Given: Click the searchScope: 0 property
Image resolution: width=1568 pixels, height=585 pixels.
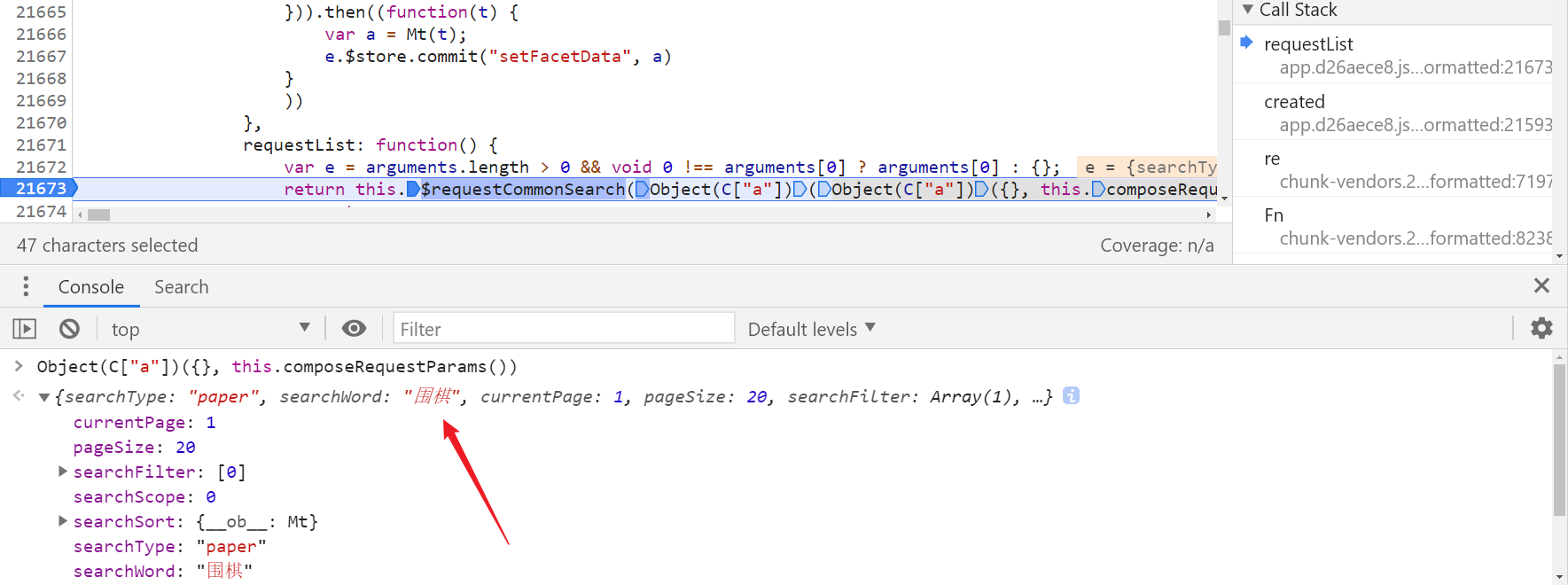Looking at the screenshot, I should pos(144,497).
